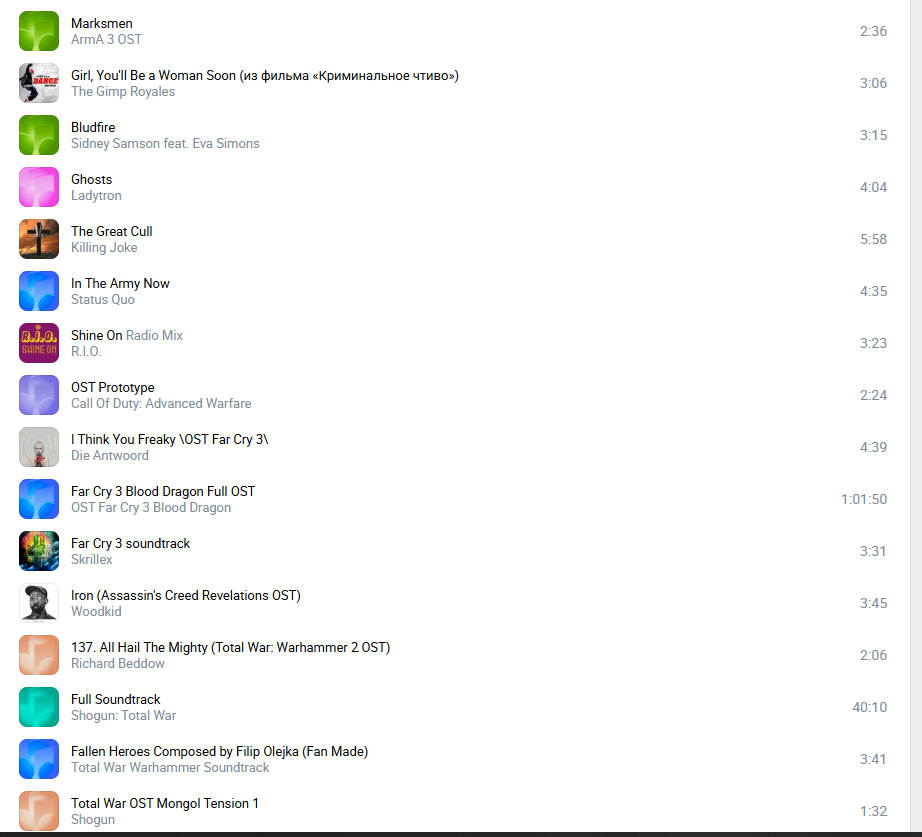The height and width of the screenshot is (837, 922).
Task: Click the Far Cry 3 soundtrack album cover
Action: click(39, 551)
